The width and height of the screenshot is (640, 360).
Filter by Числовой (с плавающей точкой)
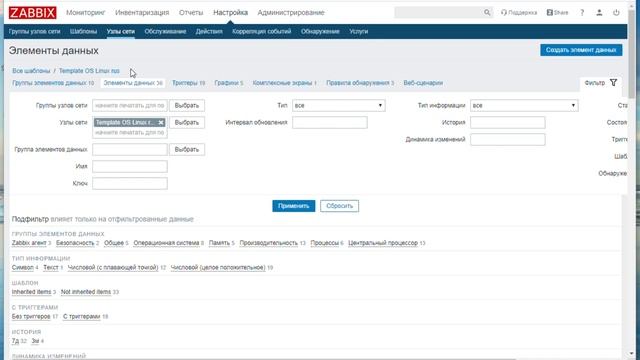pos(113,267)
